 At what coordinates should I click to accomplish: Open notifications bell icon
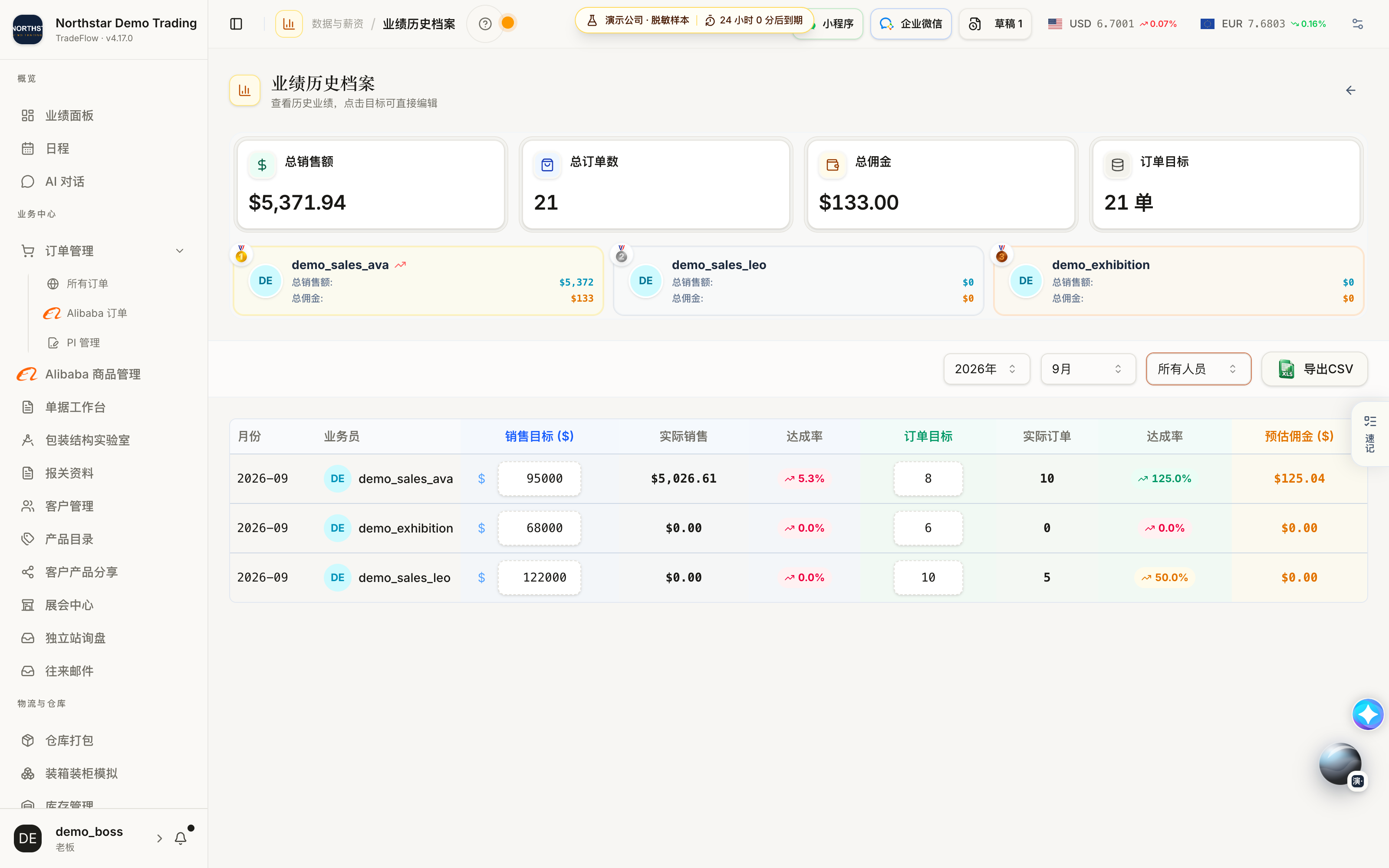point(181,838)
